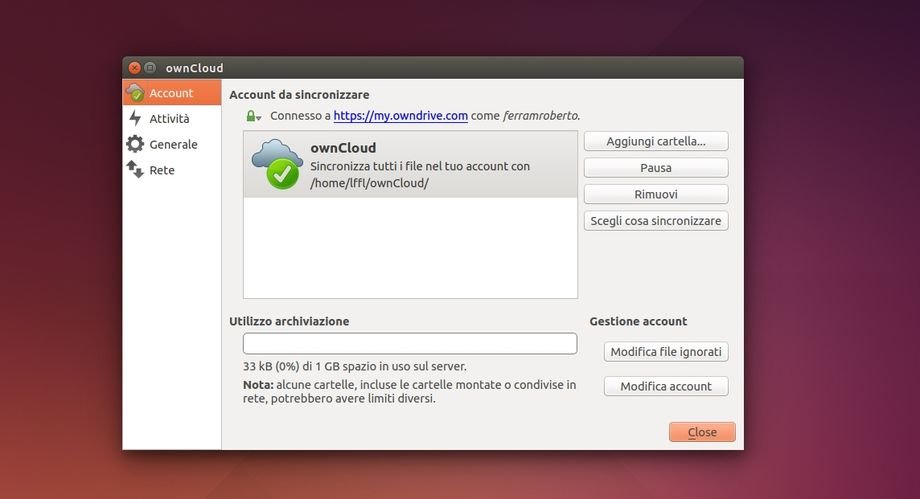Click the storage usage progress bar
The height and width of the screenshot is (499, 920).
pyautogui.click(x=410, y=343)
